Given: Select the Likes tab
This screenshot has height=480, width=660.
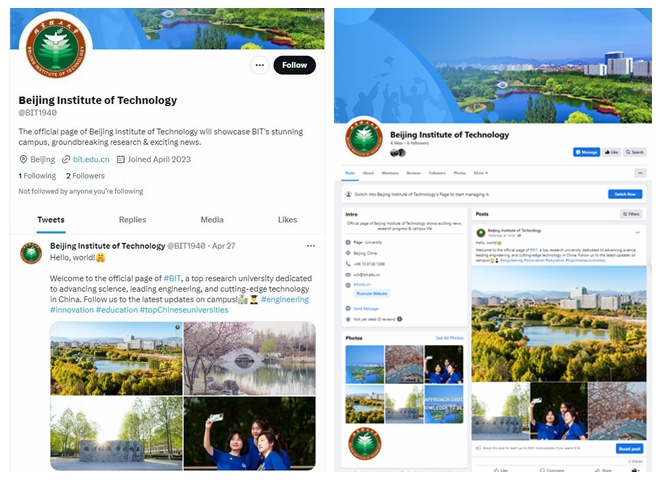Looking at the screenshot, I should [x=287, y=220].
